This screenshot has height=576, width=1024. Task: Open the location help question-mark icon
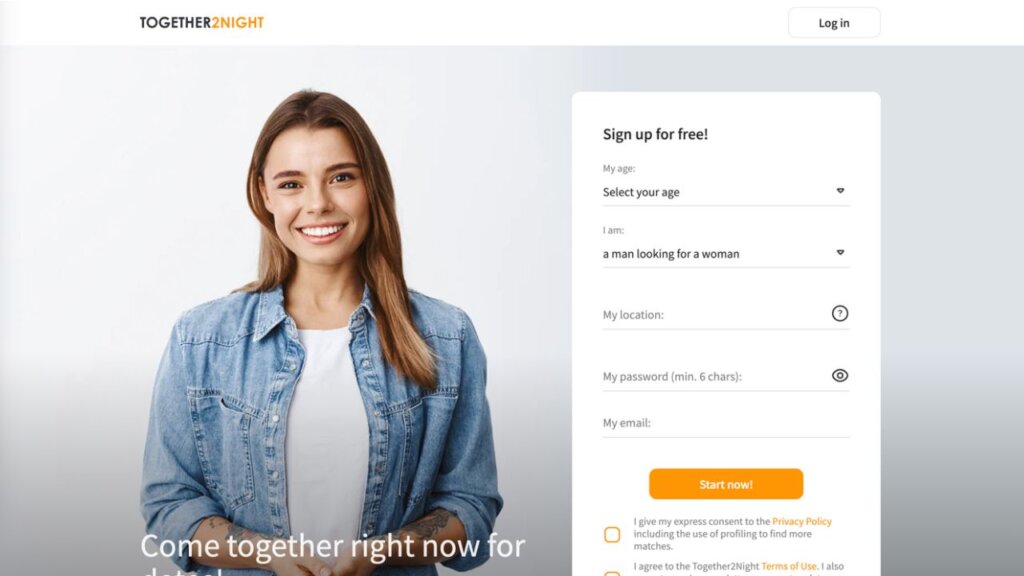point(840,313)
